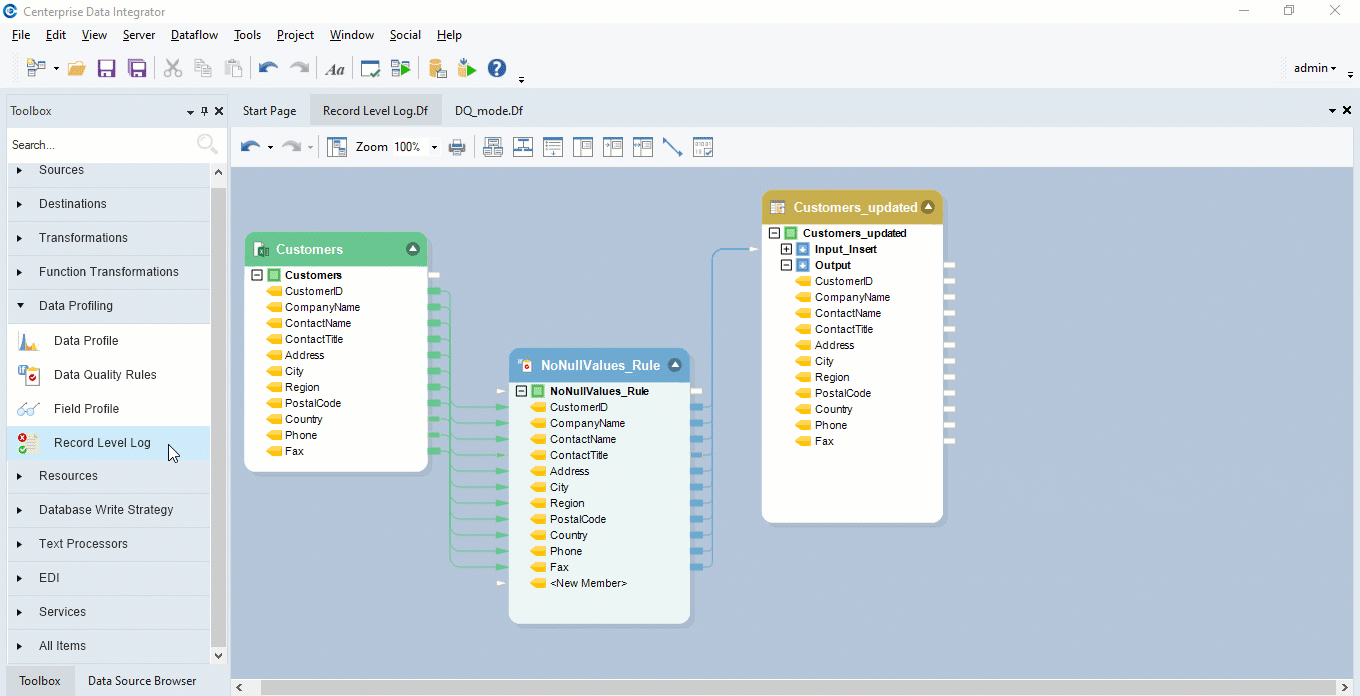This screenshot has width=1360, height=696.
Task: Click the Help question mark icon
Action: 497,68
